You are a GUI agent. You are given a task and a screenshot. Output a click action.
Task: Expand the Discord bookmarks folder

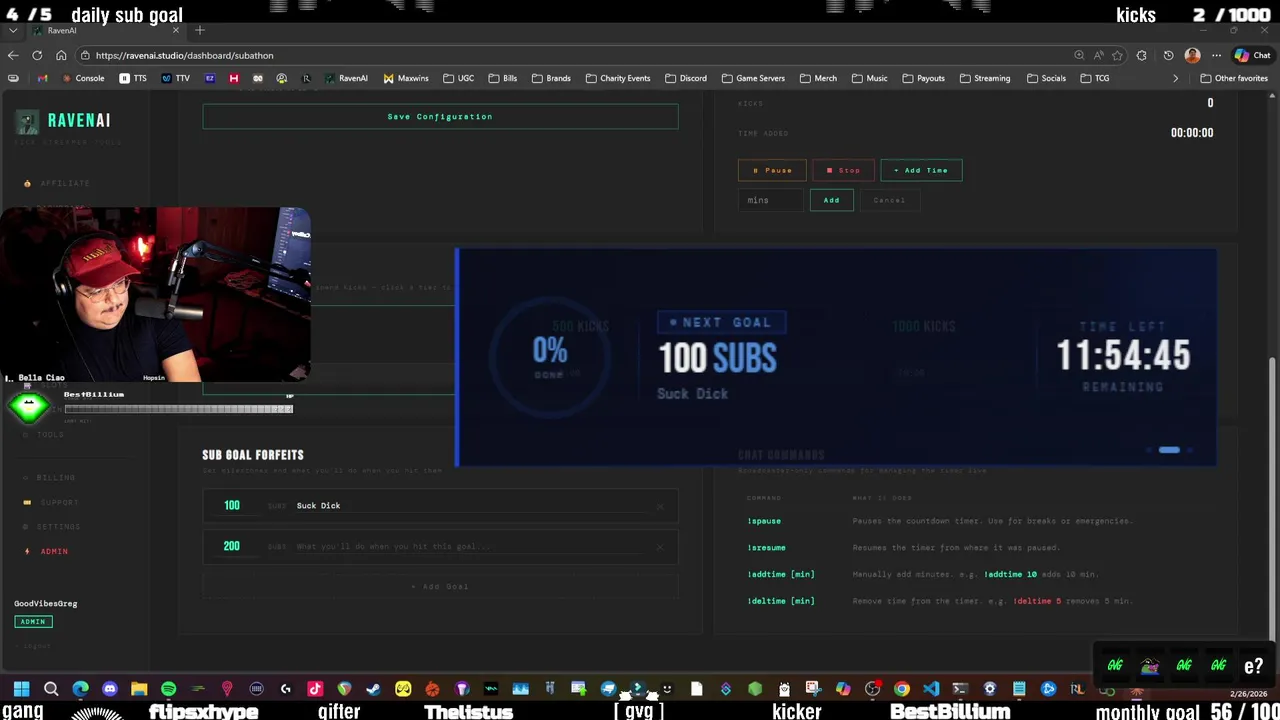685,78
